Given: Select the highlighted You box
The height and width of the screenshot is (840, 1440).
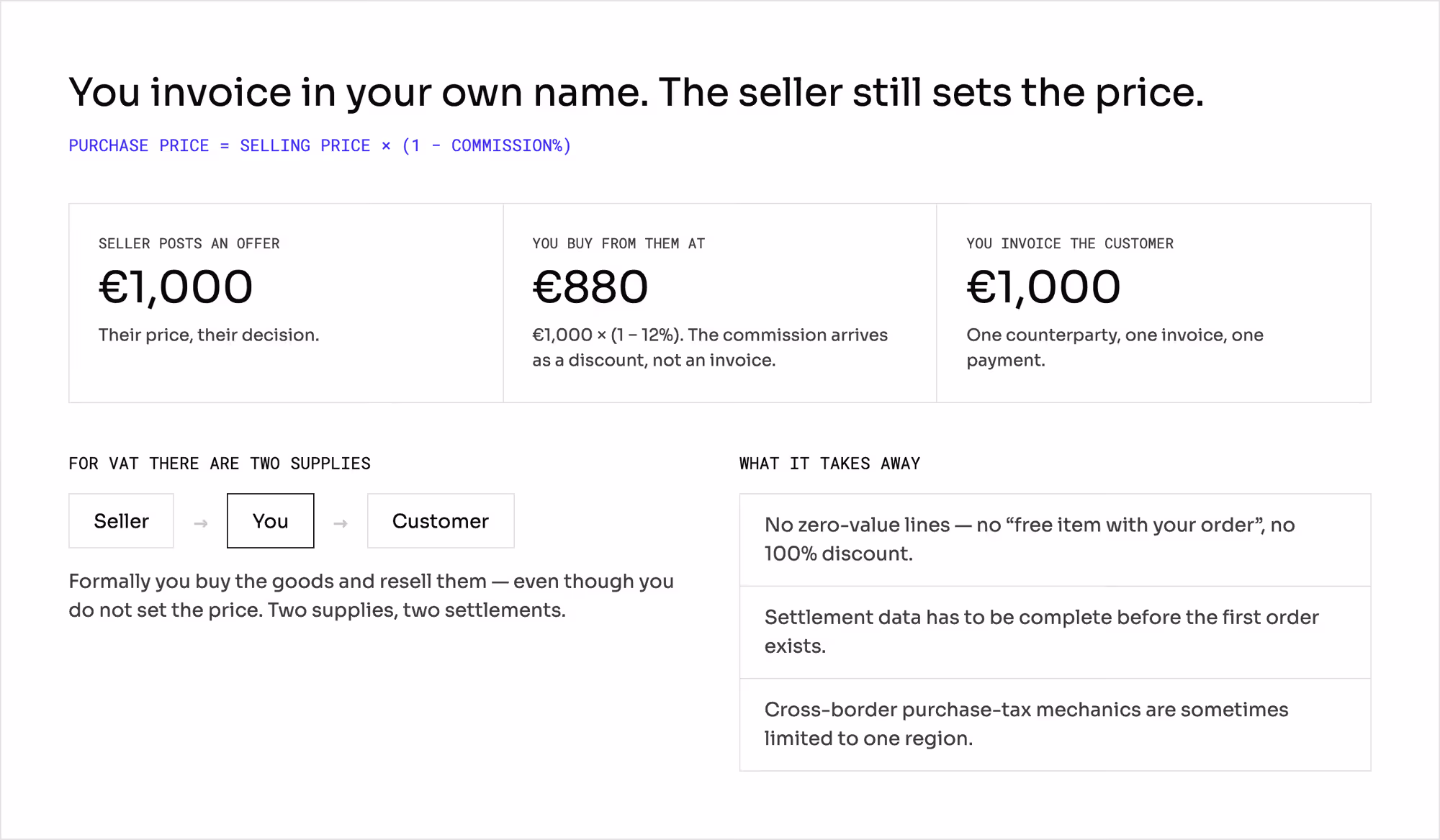Looking at the screenshot, I should [x=271, y=520].
